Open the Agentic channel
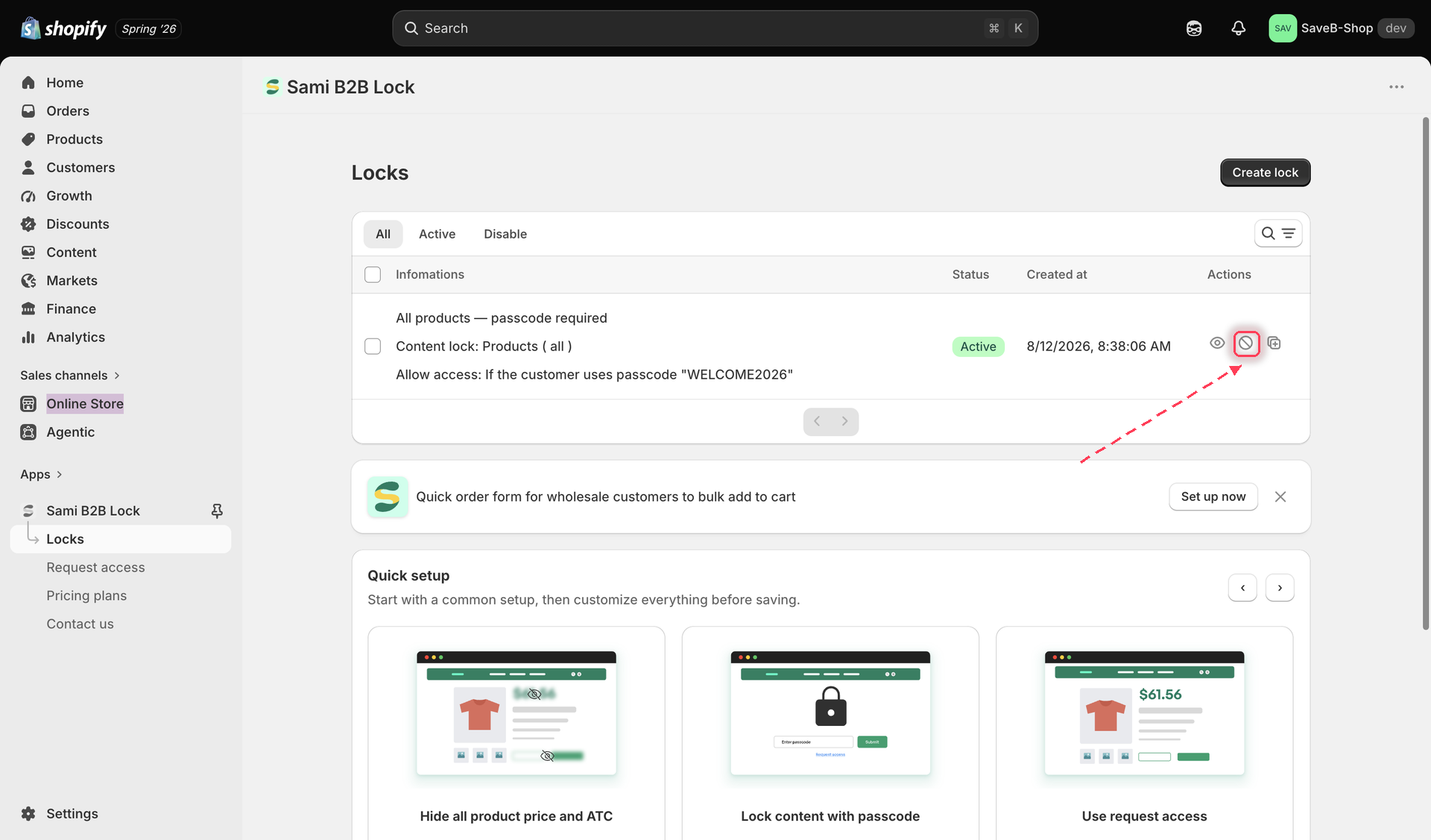Image resolution: width=1431 pixels, height=840 pixels. click(70, 432)
